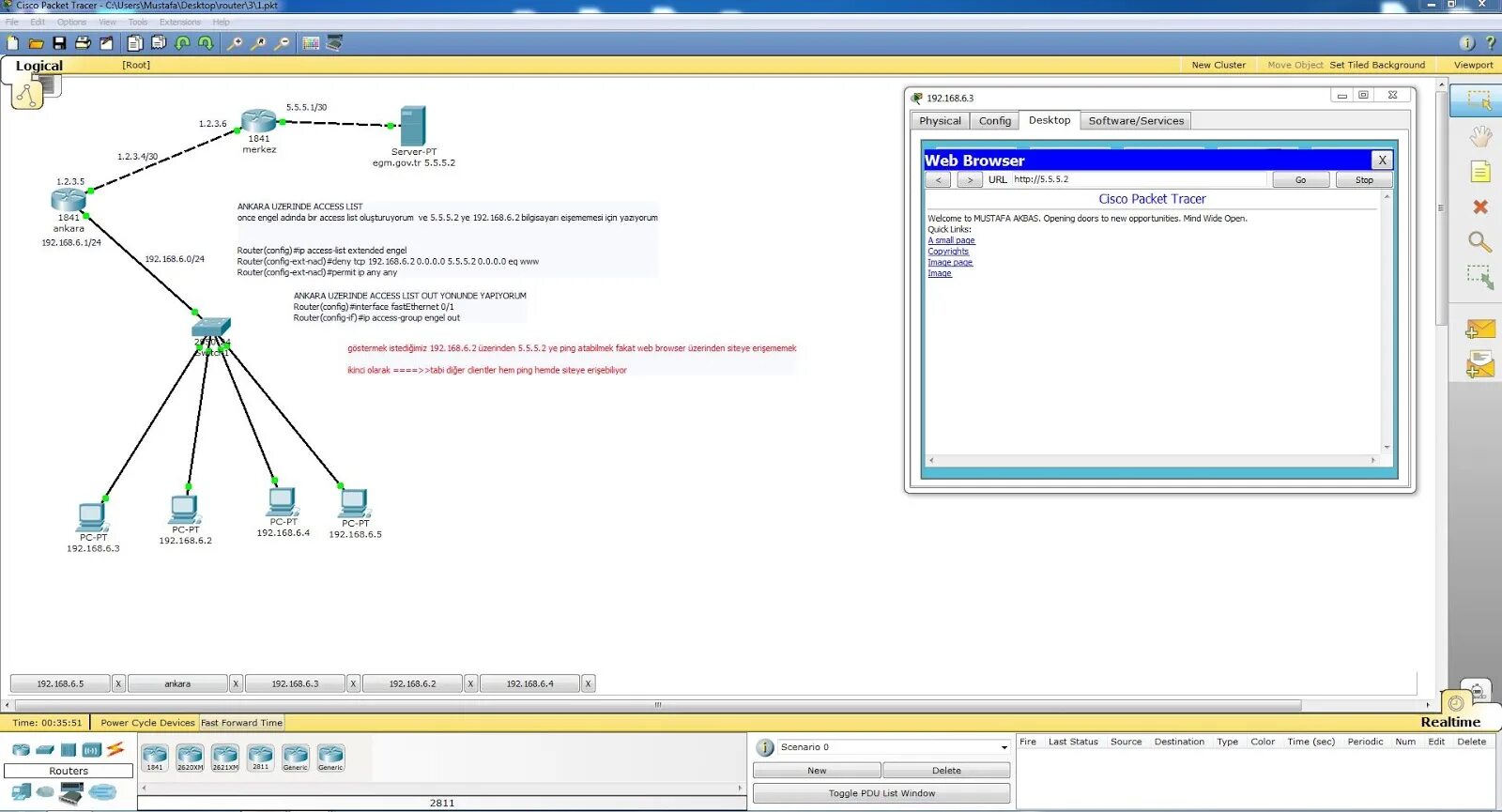Open the drawing Palette icon
This screenshot has height=812, width=1502.
tap(311, 43)
